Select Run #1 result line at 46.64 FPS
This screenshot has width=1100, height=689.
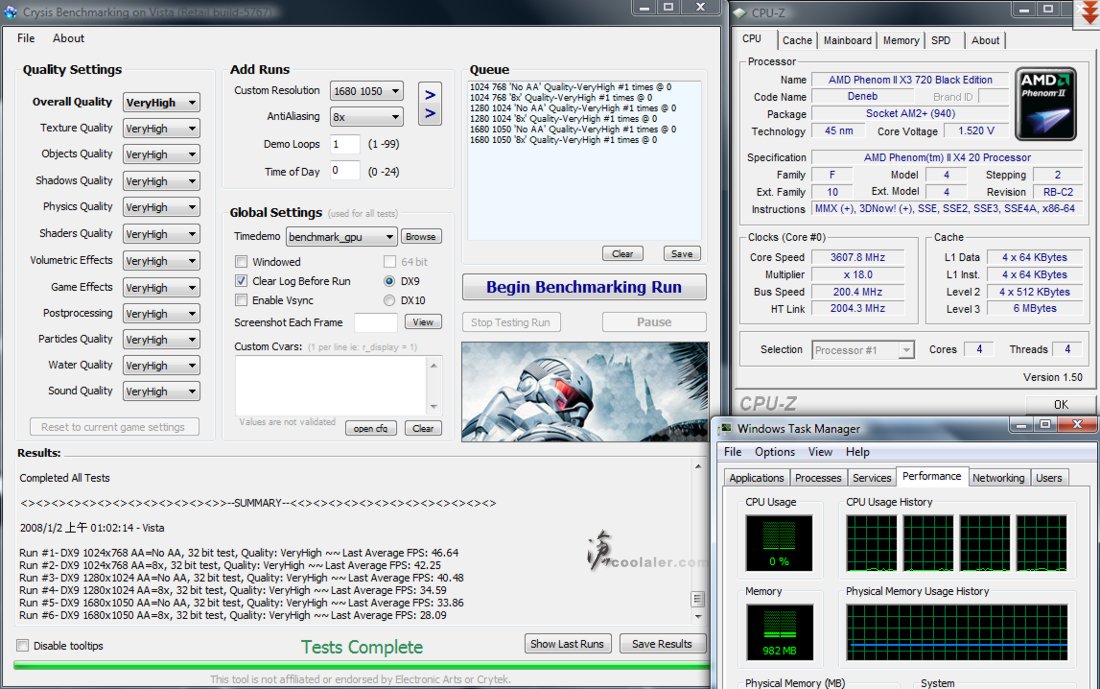[239, 553]
